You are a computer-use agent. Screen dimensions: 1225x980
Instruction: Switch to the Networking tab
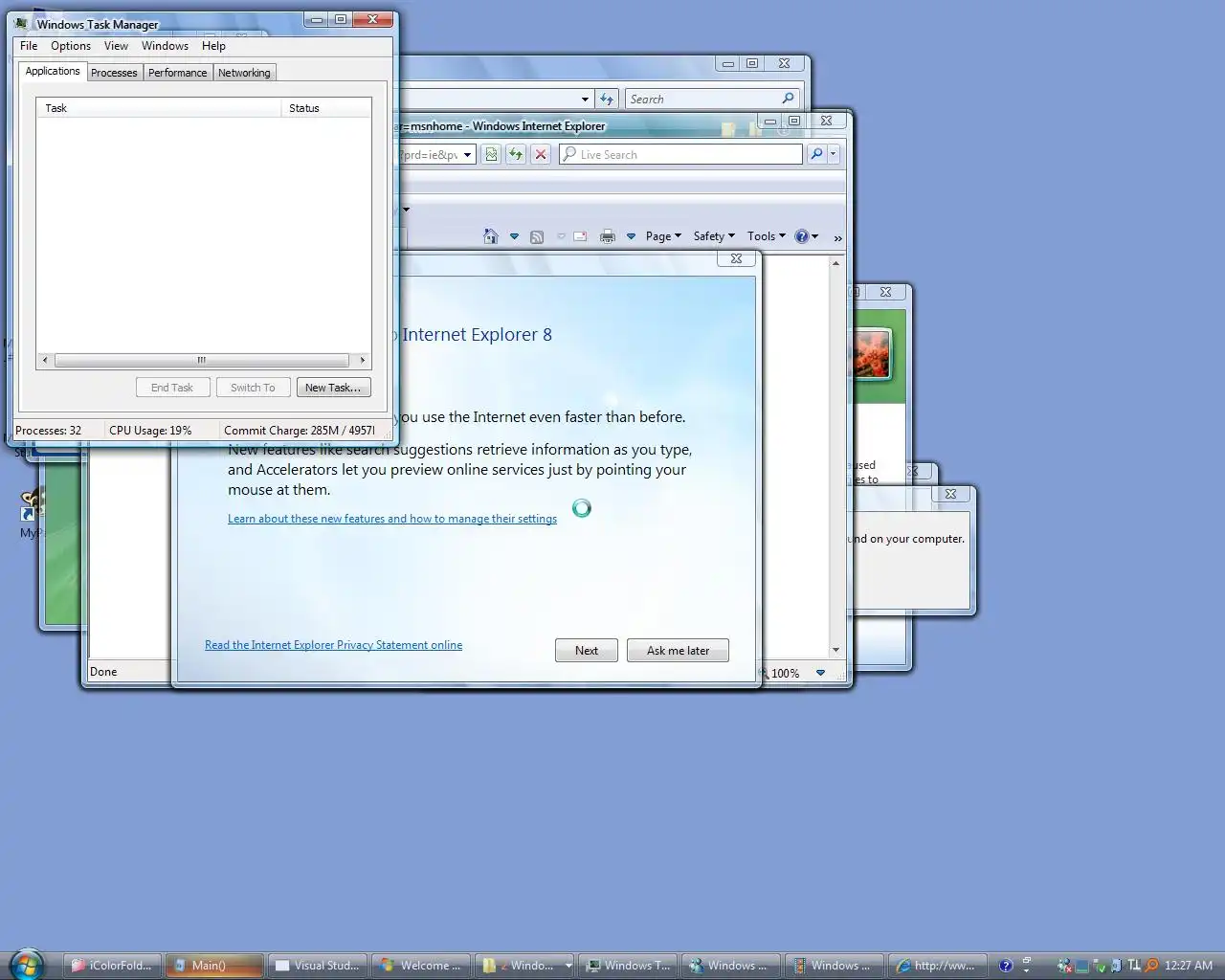(x=244, y=73)
